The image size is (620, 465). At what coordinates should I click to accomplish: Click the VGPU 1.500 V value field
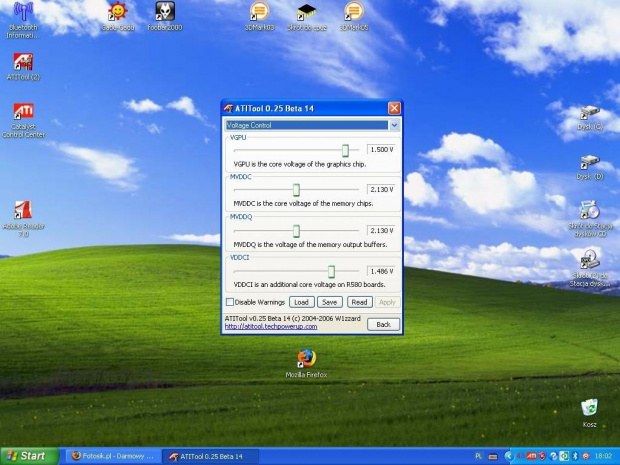point(381,149)
